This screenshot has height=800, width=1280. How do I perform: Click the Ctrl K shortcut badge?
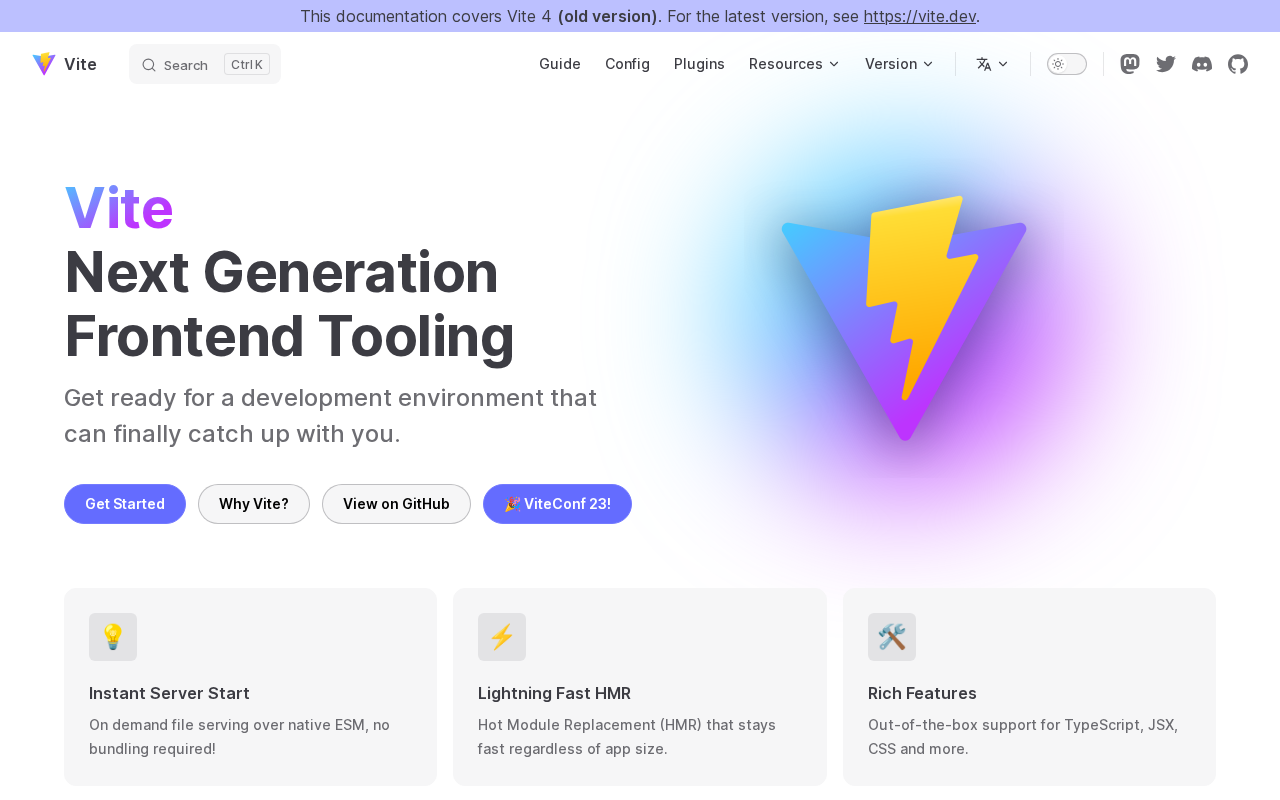[x=247, y=64]
